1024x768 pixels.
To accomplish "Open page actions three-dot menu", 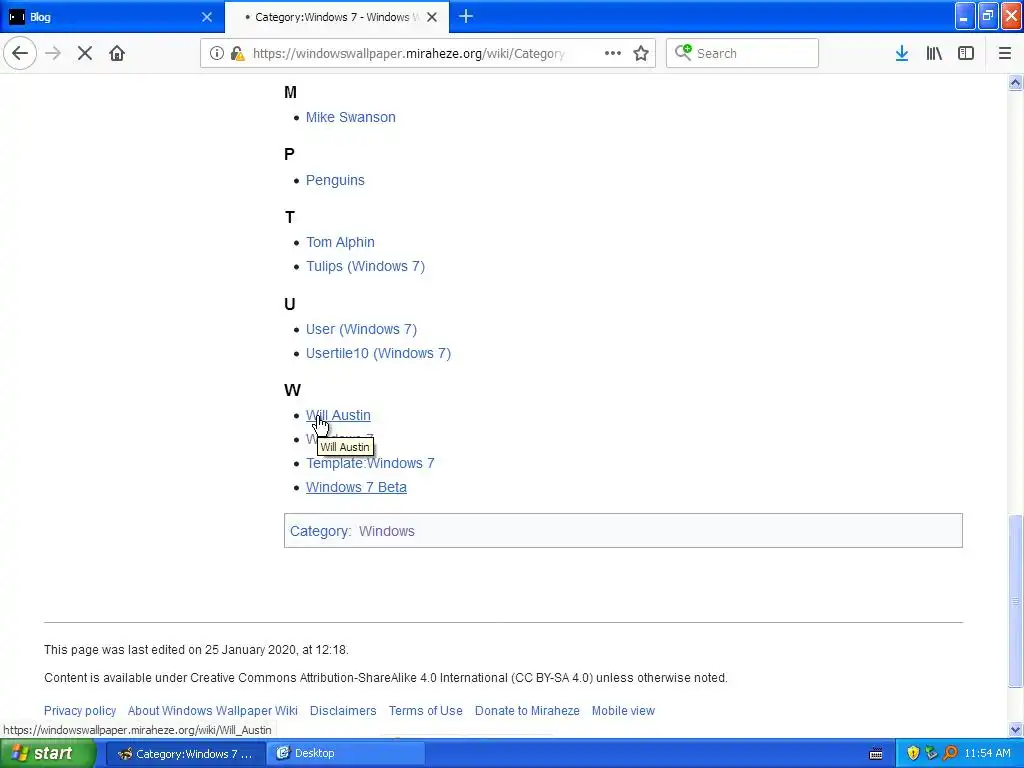I will tap(613, 53).
